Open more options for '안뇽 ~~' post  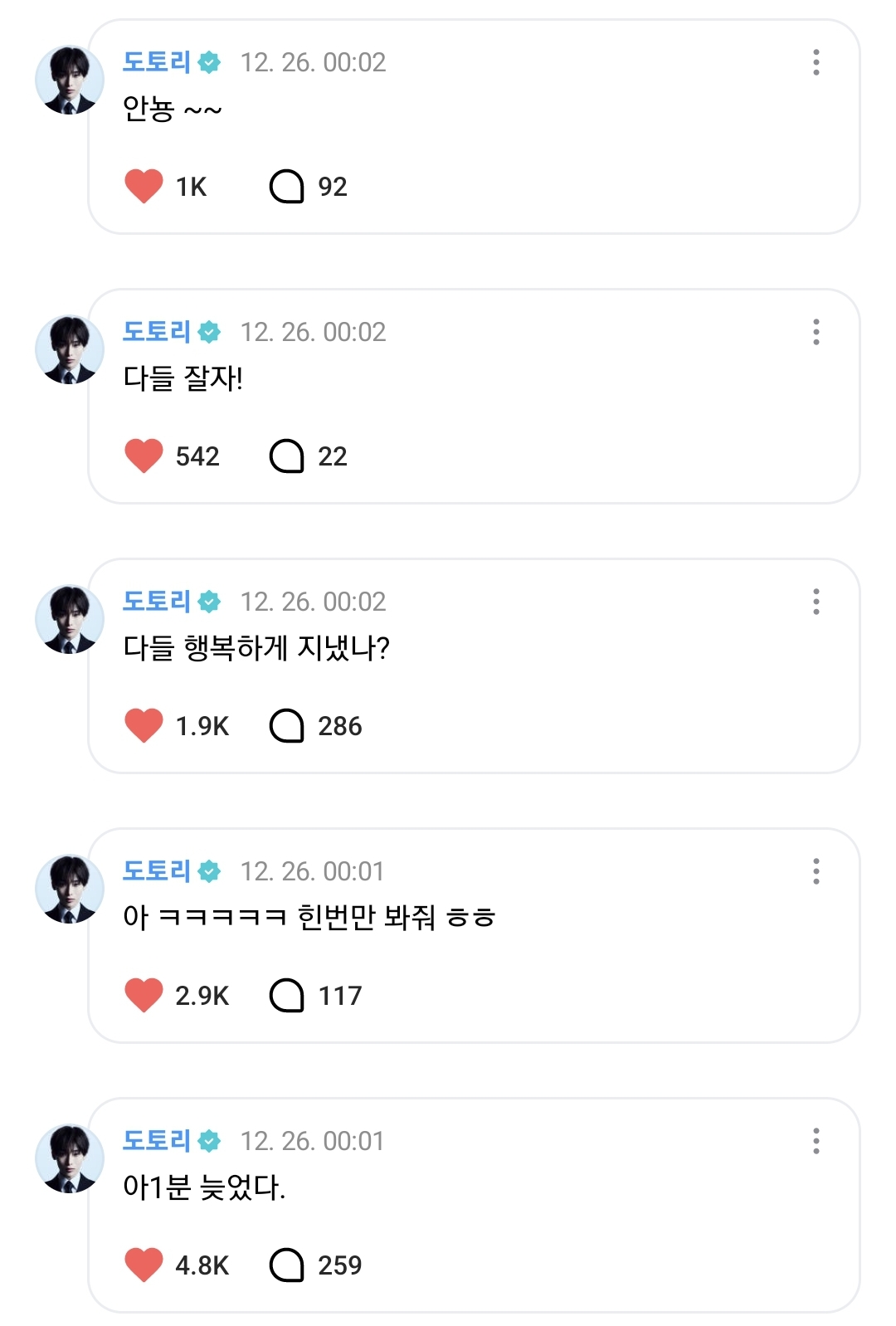(x=816, y=62)
